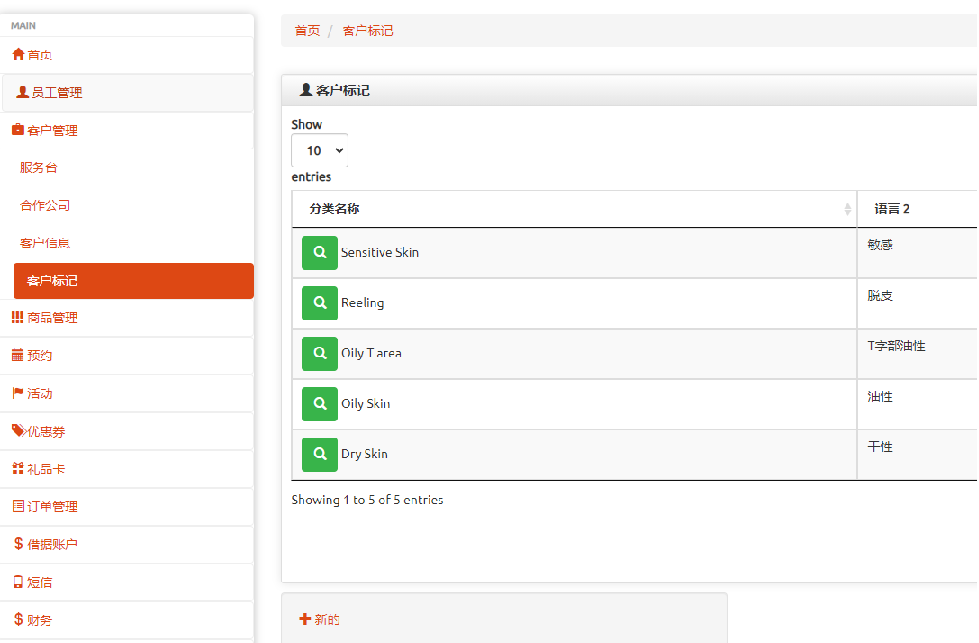This screenshot has height=643, width=979.
Task: Sort table by the 分类名称 column arrows
Action: 847,209
